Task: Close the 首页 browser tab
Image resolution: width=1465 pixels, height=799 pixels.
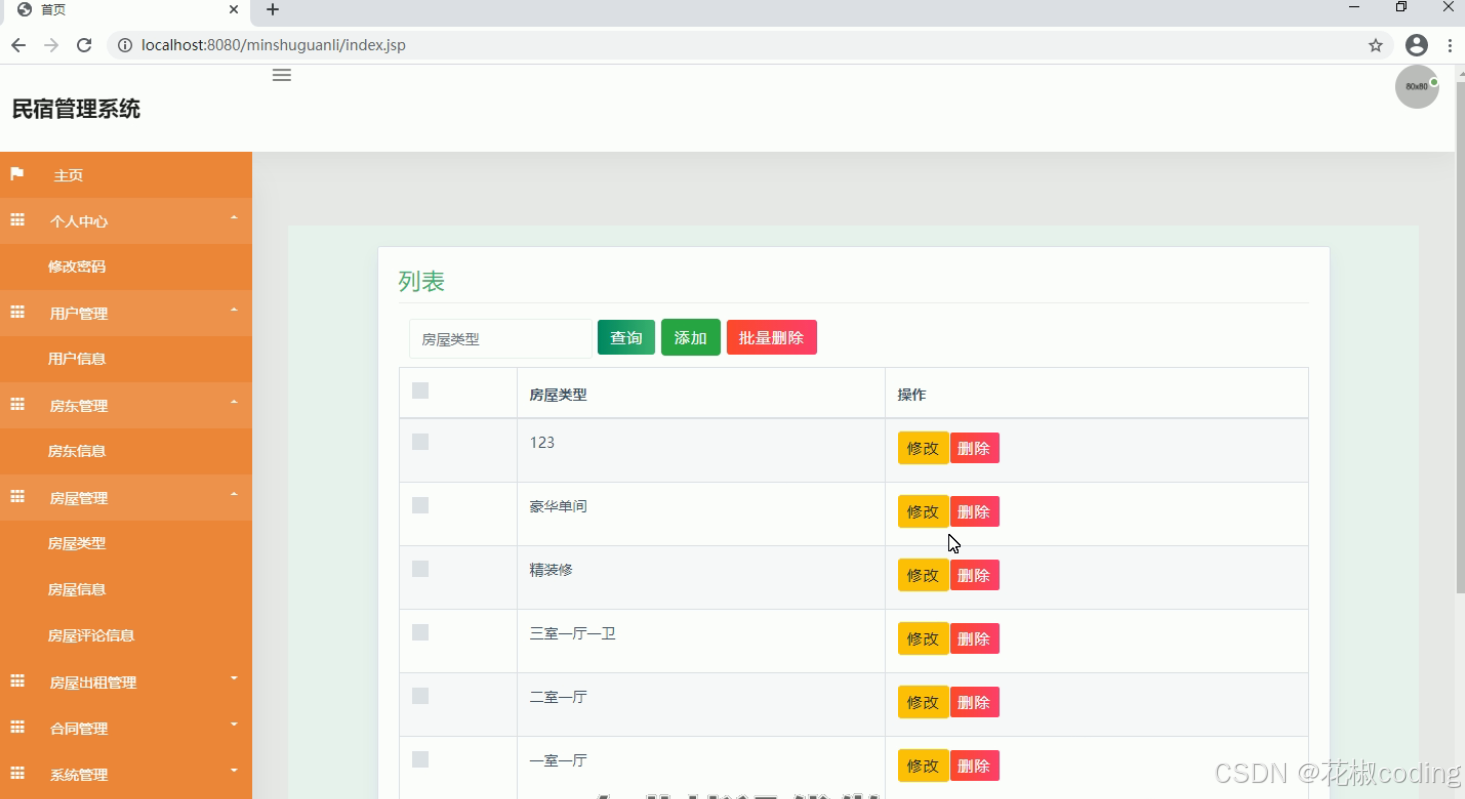Action: 234,10
